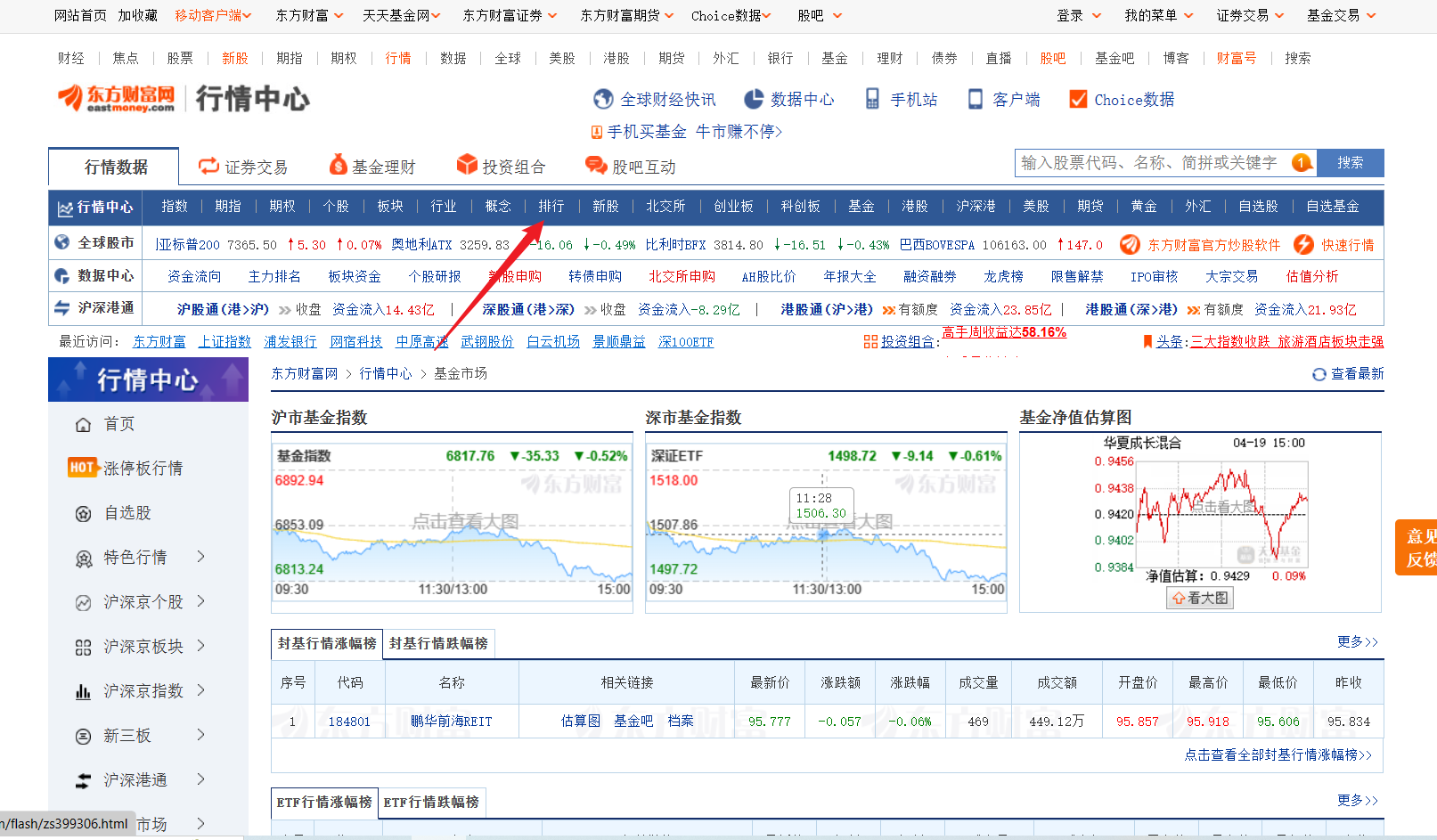Open 鹏华前海REIT fund link
Screen dimensions: 1437x840
pyautogui.click(x=452, y=722)
